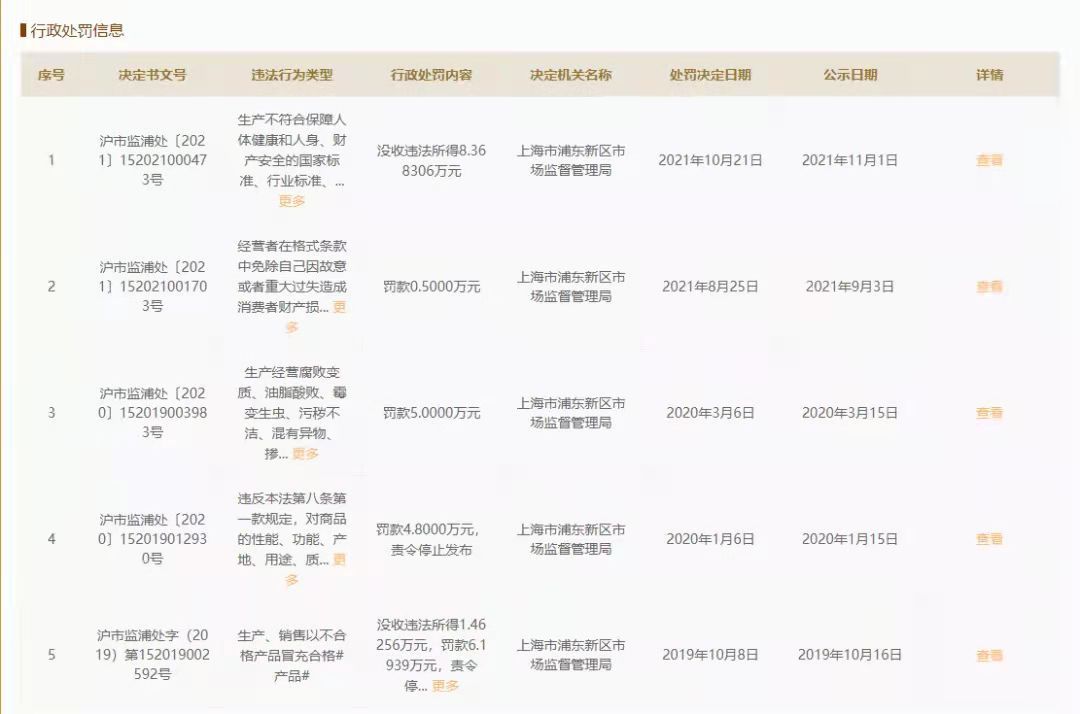The height and width of the screenshot is (714, 1080).
Task: Click the 行政处罚信息 section title
Action: point(77,30)
